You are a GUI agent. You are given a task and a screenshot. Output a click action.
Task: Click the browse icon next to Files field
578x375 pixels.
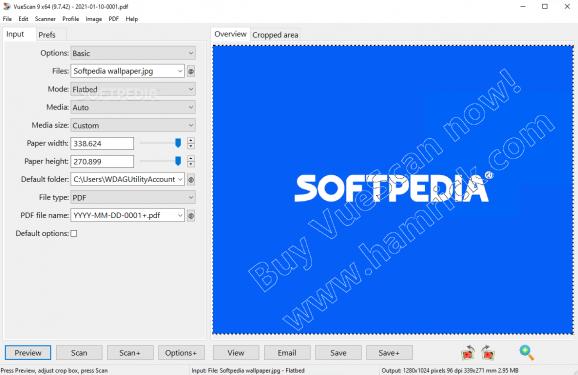point(191,71)
